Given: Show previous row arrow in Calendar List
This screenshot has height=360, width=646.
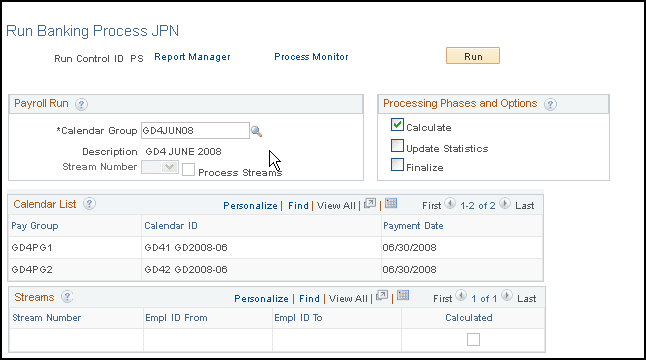Looking at the screenshot, I should coord(450,203).
